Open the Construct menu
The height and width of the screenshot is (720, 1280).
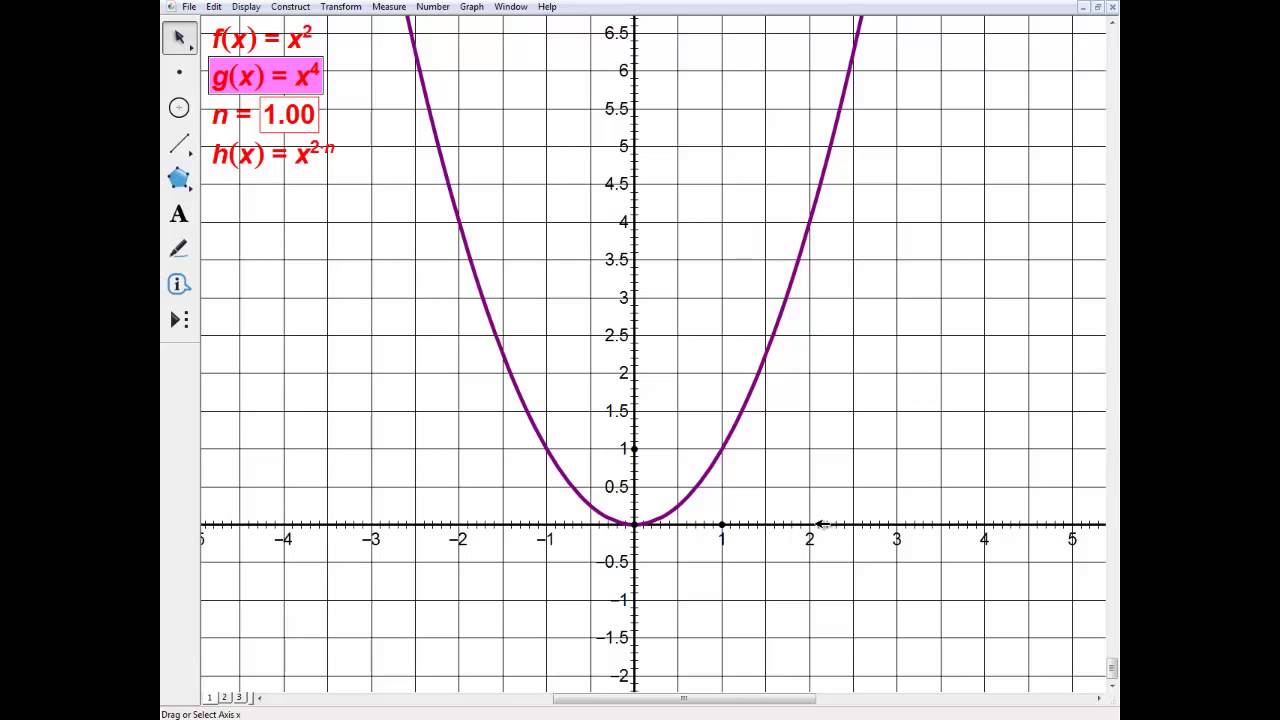[291, 6]
